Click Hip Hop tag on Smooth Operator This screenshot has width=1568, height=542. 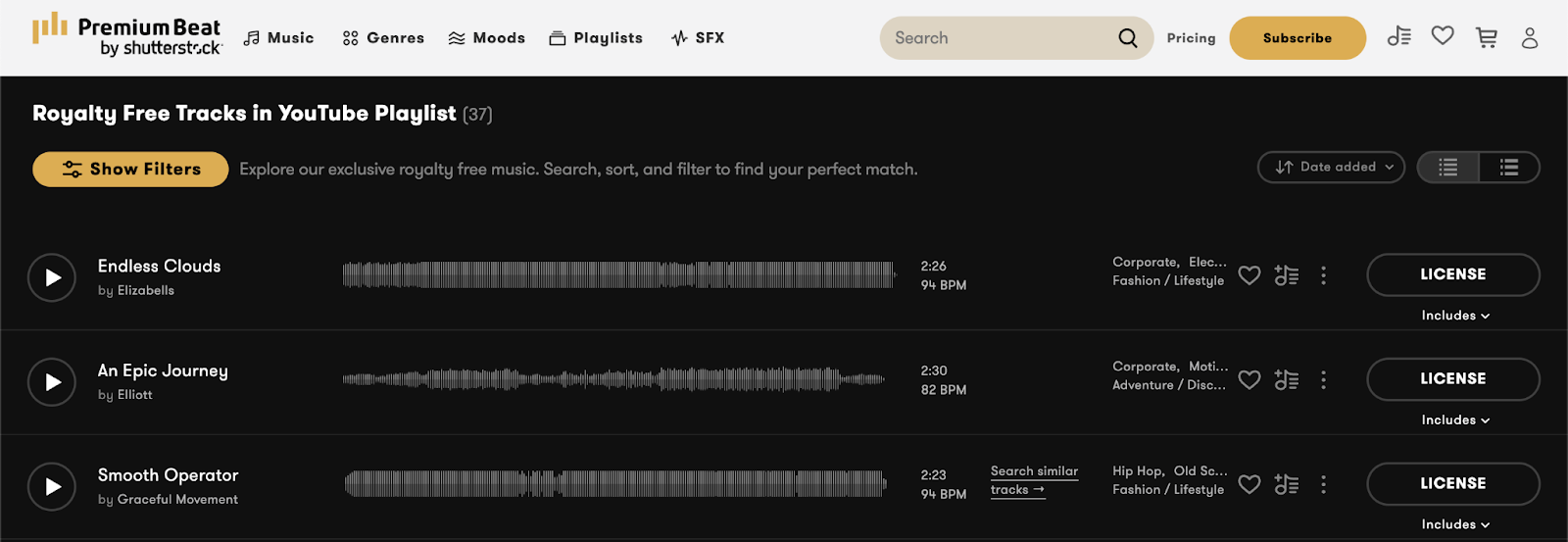(1137, 471)
